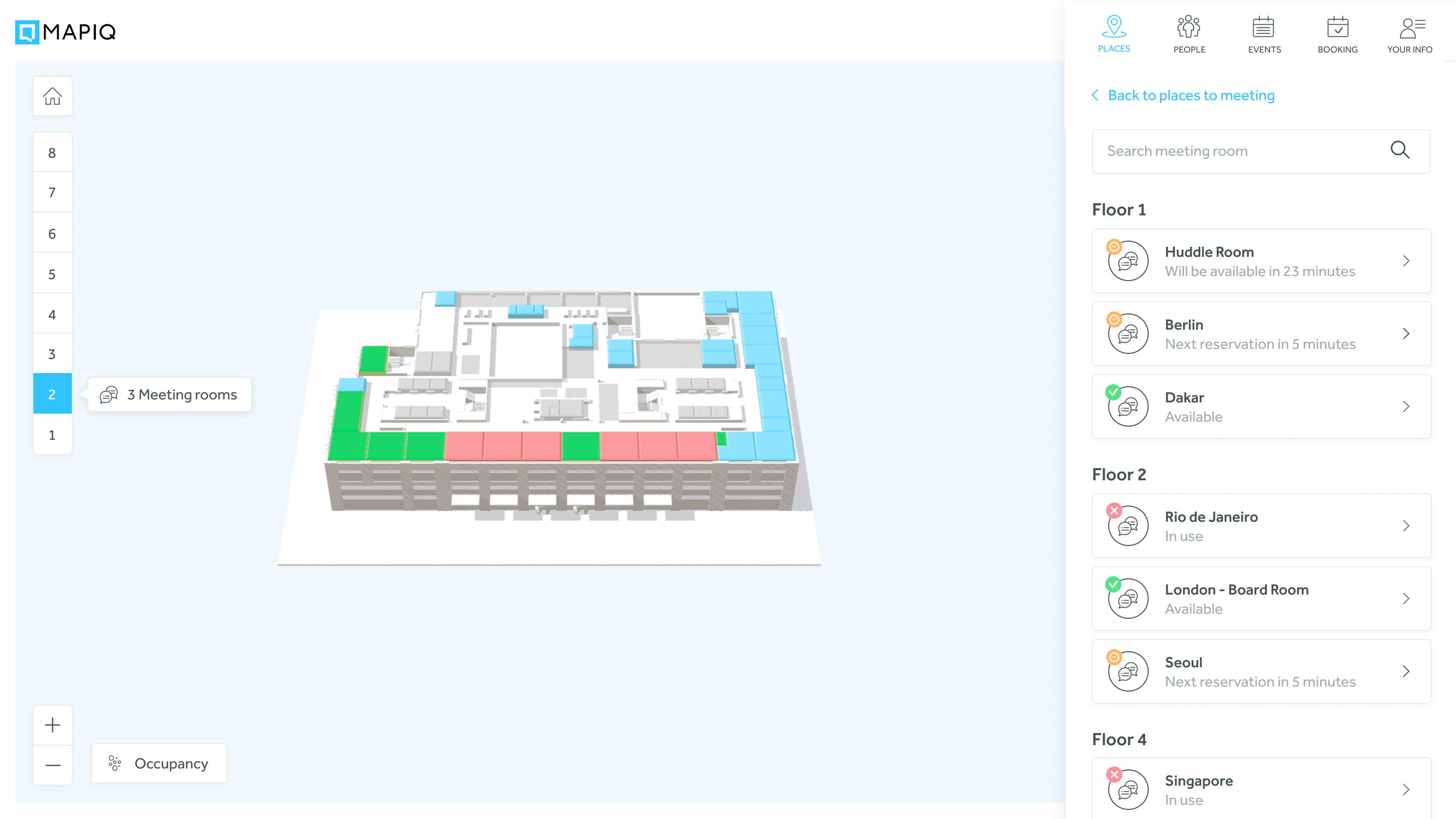Select the highlighted floor 2 button
Viewport: 1456px width, 819px height.
coord(52,394)
